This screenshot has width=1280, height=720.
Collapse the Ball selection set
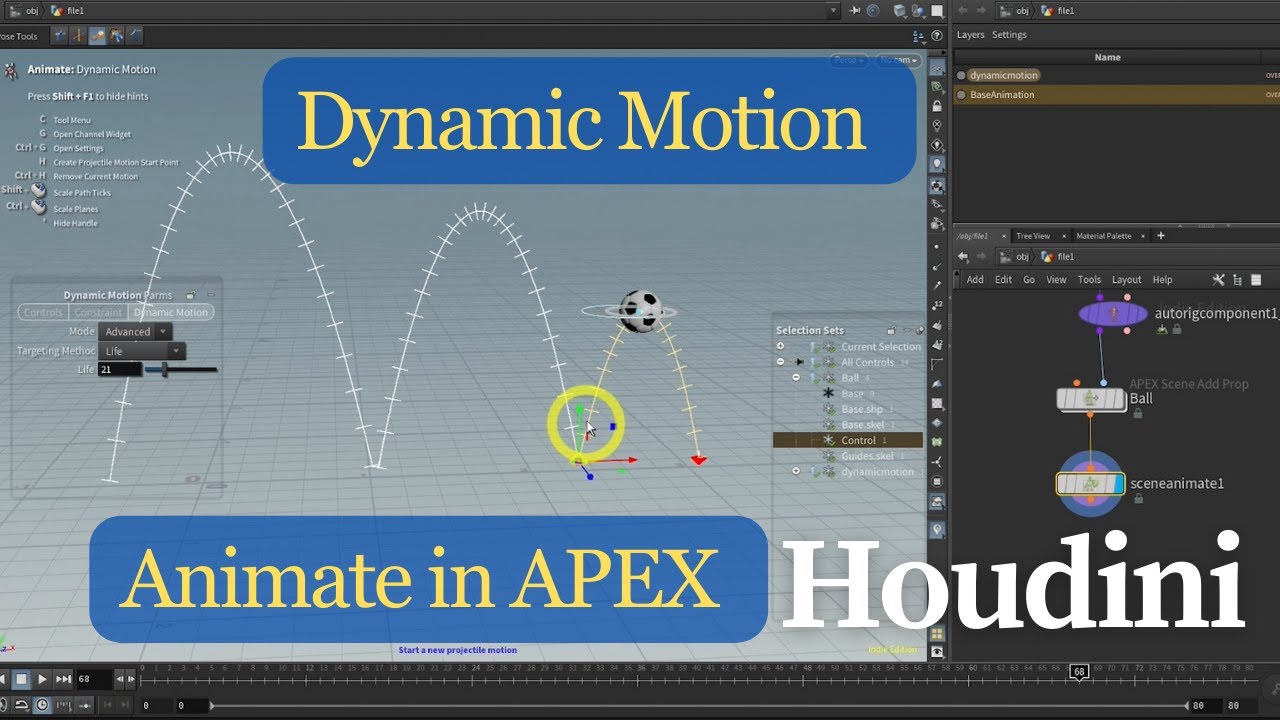pos(796,378)
